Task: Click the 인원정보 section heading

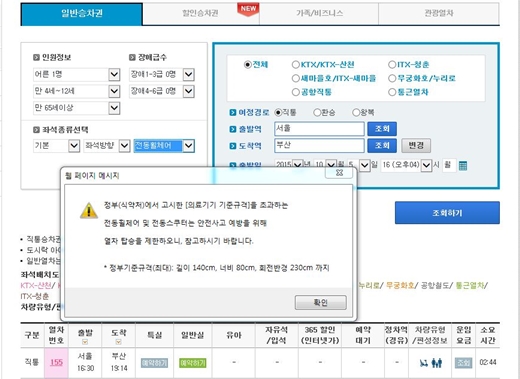Action: click(x=56, y=57)
